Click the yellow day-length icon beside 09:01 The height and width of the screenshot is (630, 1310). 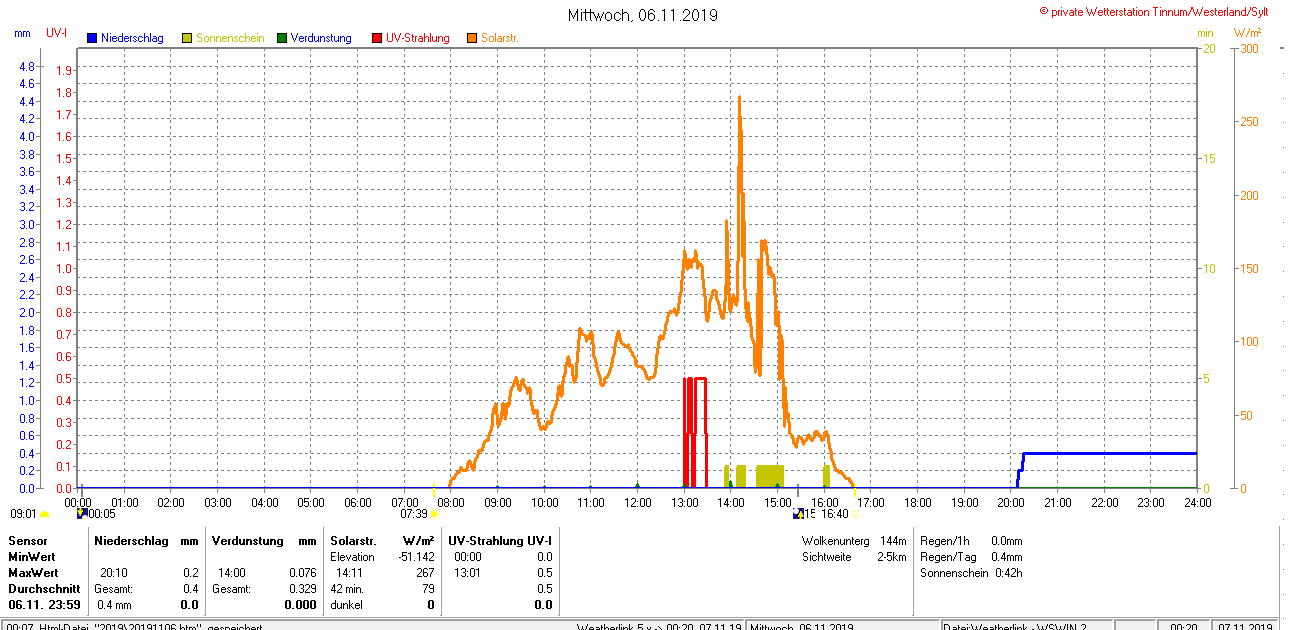[45, 514]
